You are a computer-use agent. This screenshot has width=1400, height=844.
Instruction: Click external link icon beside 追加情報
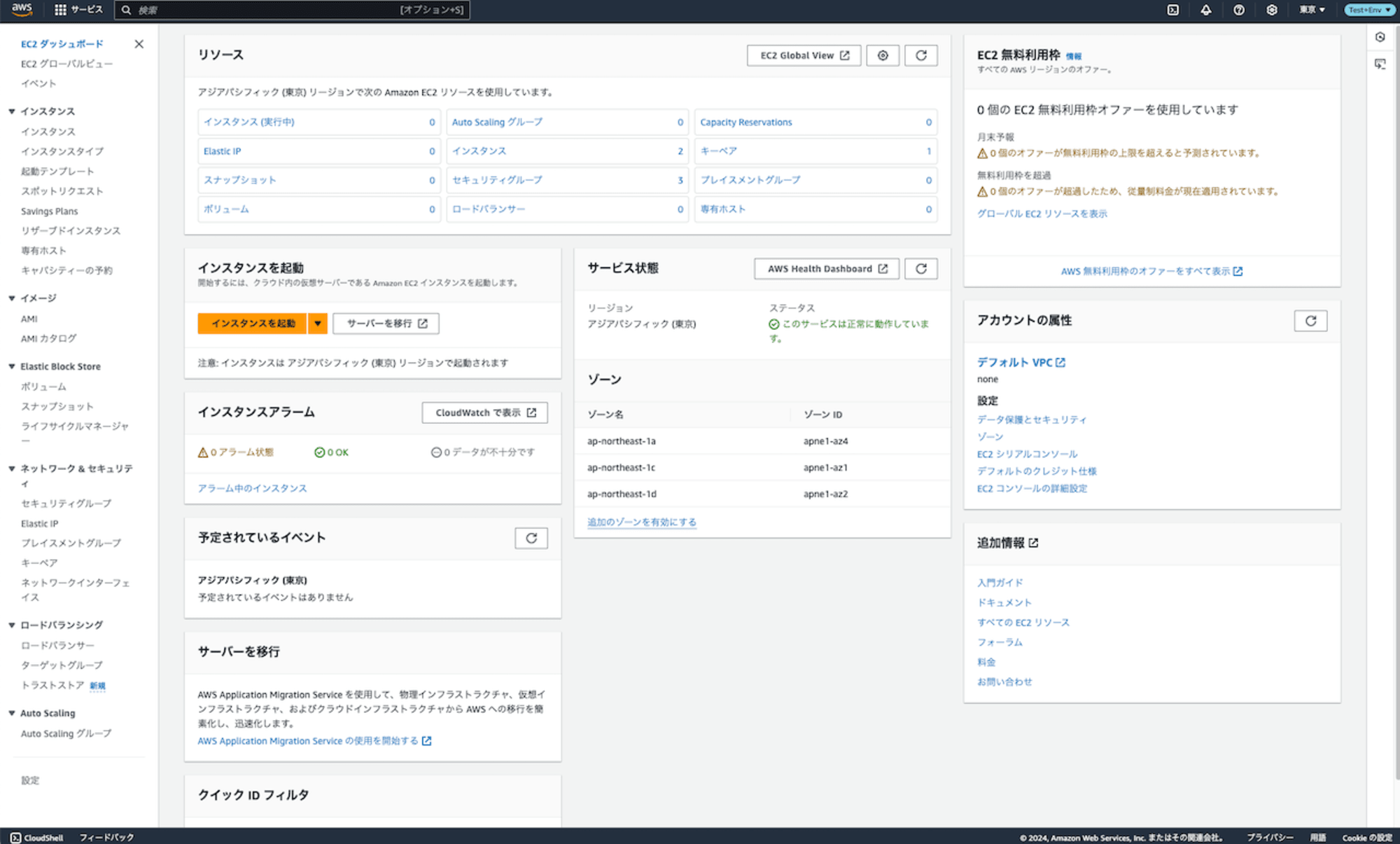[1033, 543]
